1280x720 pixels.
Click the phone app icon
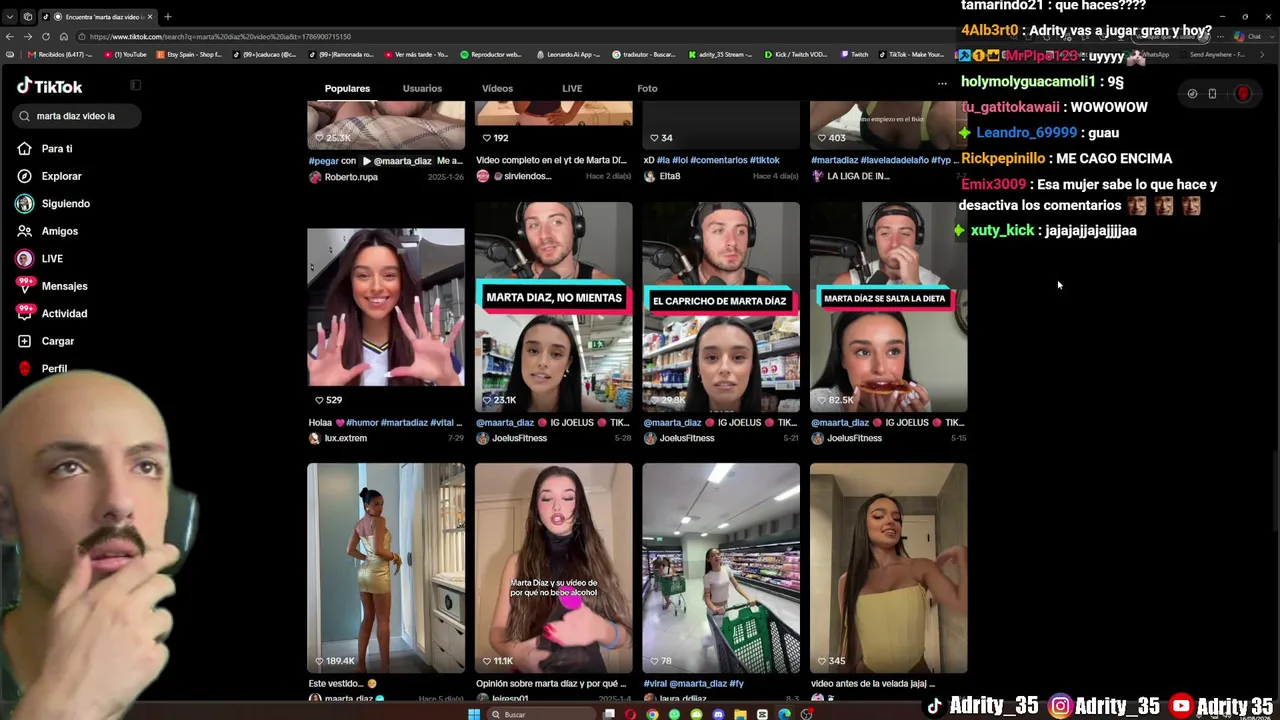tap(1212, 94)
